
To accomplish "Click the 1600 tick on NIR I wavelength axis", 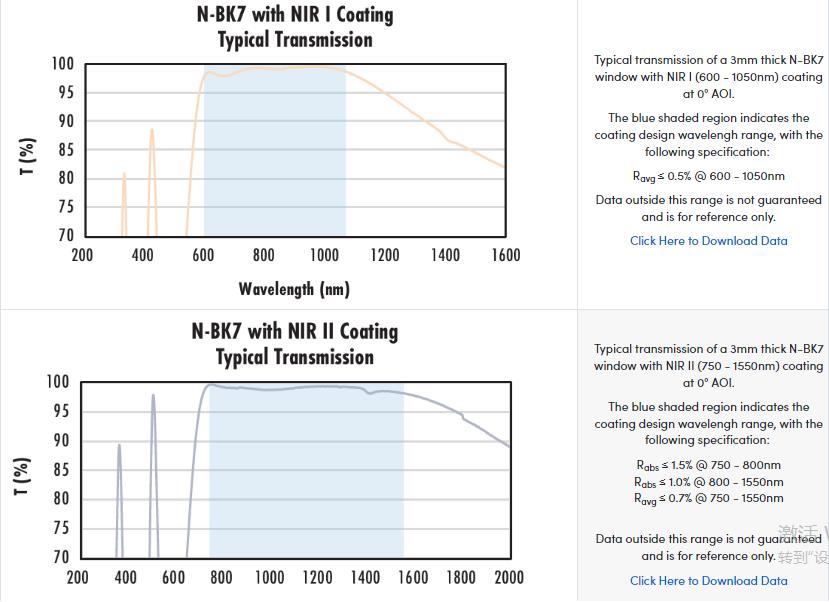I will click(x=506, y=255).
